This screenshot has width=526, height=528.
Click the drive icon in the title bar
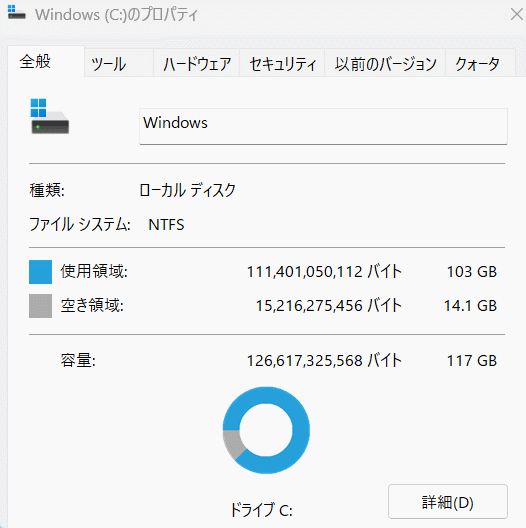[17, 12]
